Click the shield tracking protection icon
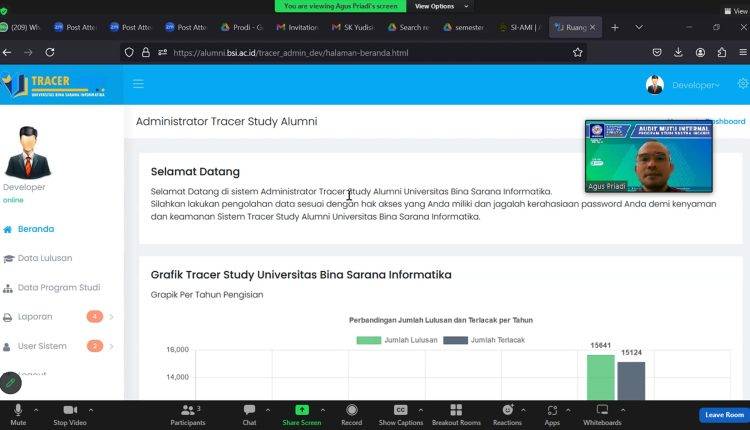 tap(129, 53)
